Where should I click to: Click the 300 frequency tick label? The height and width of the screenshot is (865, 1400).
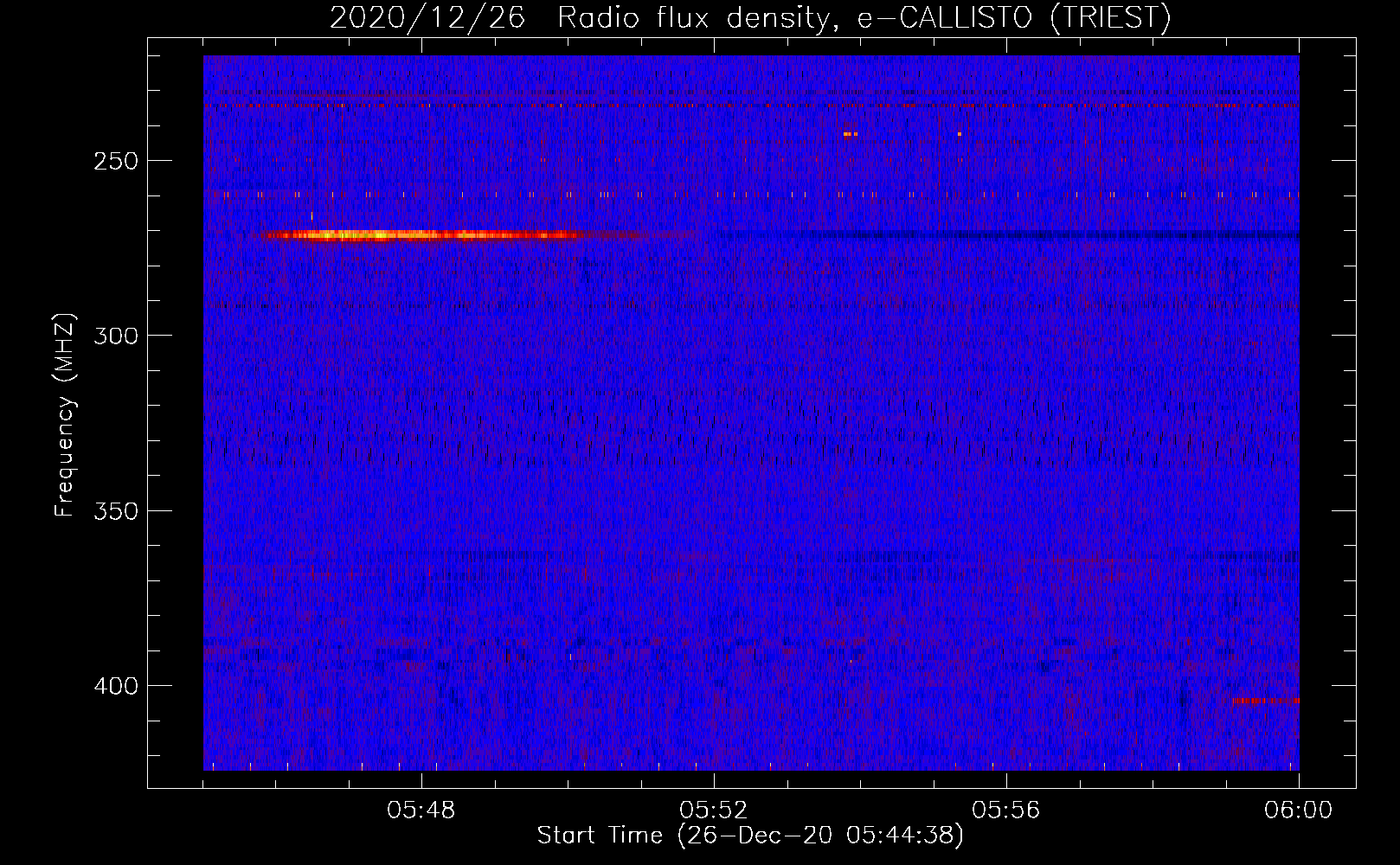pos(116,336)
